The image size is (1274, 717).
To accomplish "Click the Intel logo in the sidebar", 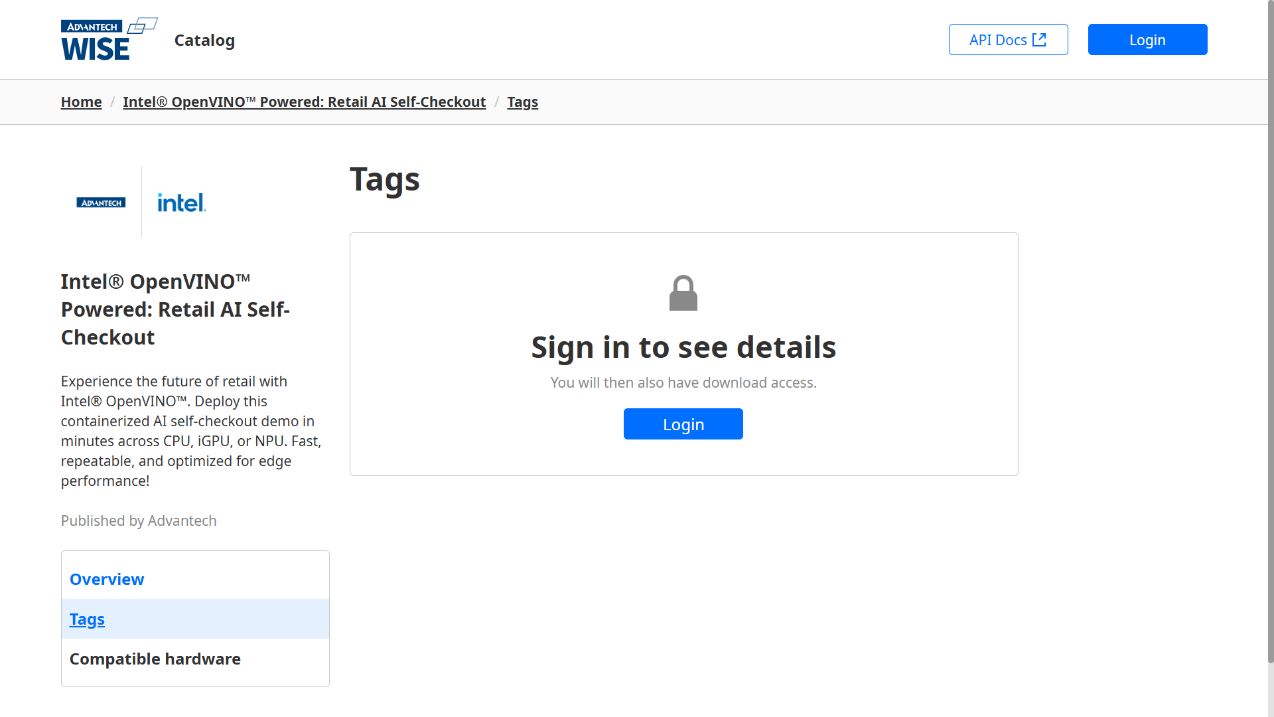I will click(x=181, y=202).
